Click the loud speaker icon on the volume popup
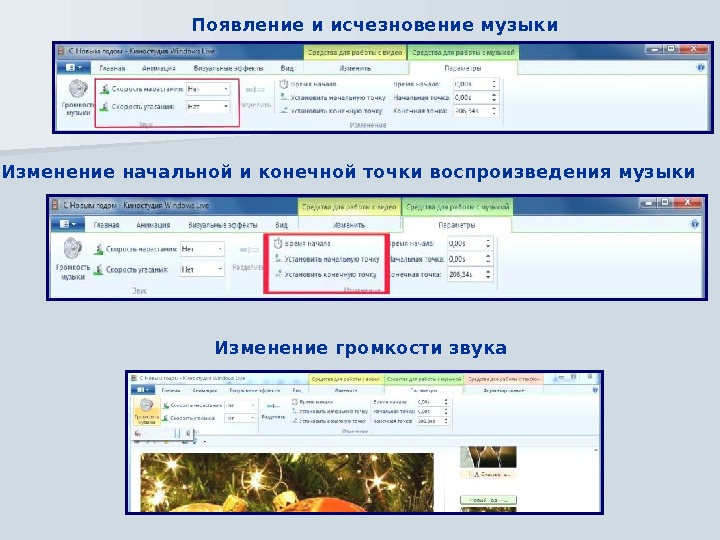This screenshot has width=720, height=540. 189,433
